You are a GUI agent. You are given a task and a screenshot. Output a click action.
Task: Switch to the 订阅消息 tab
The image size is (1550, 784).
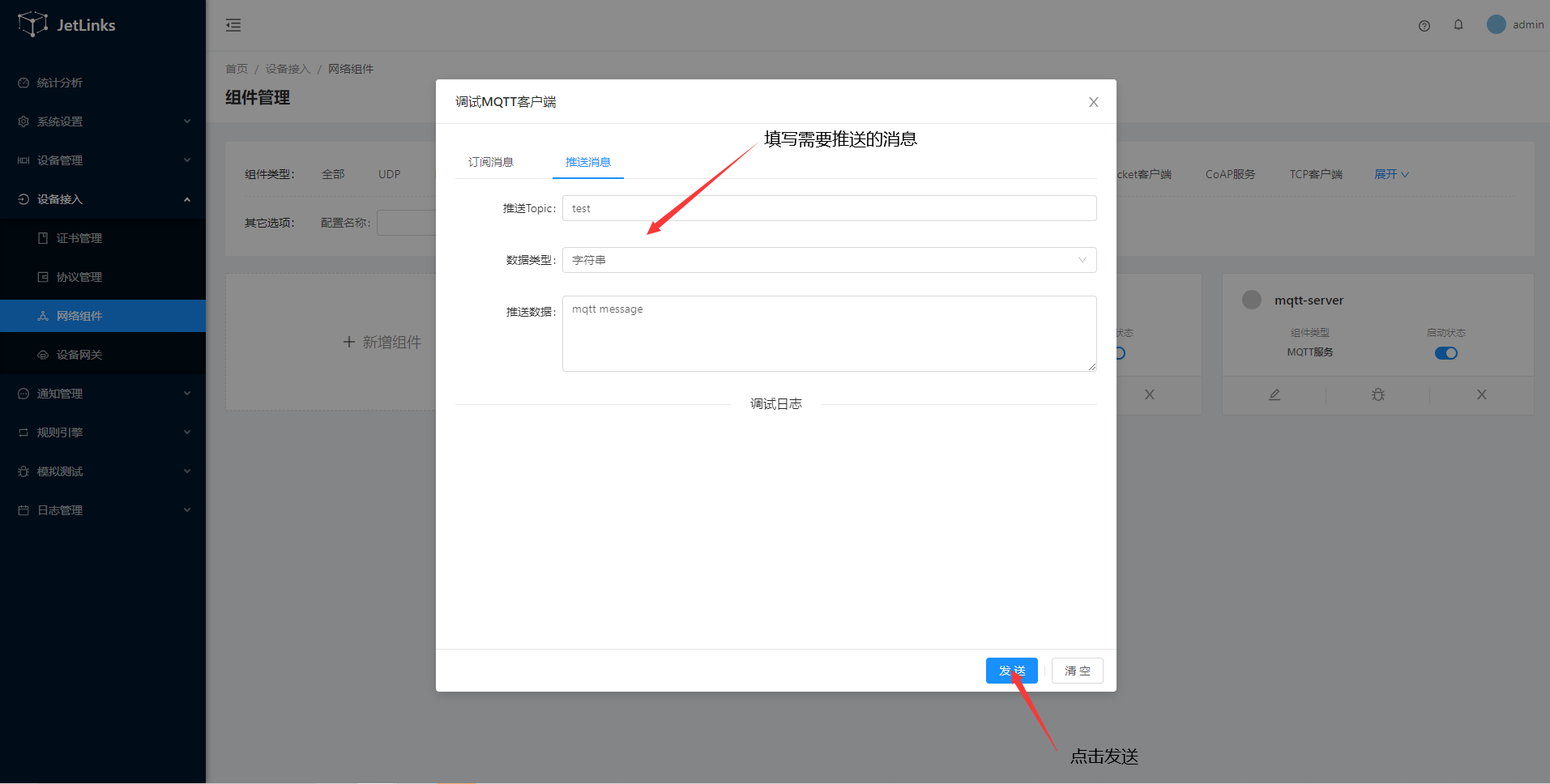pos(490,161)
